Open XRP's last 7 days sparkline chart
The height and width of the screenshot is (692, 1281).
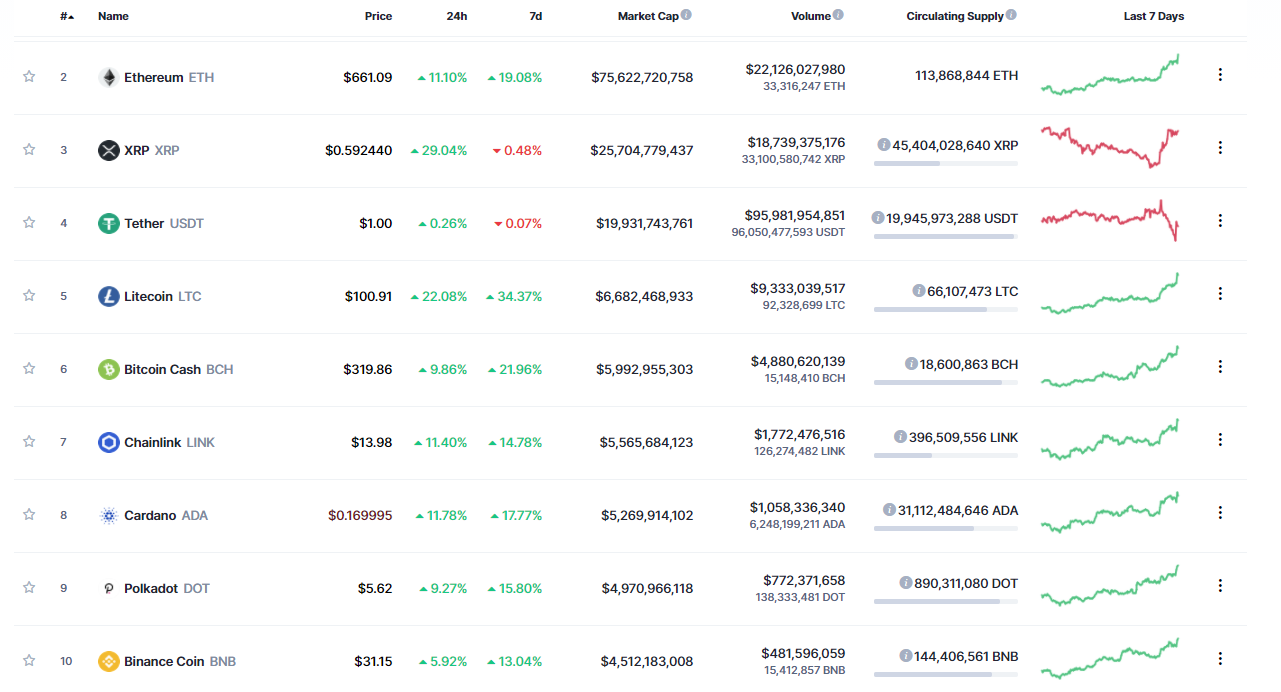pos(1110,147)
